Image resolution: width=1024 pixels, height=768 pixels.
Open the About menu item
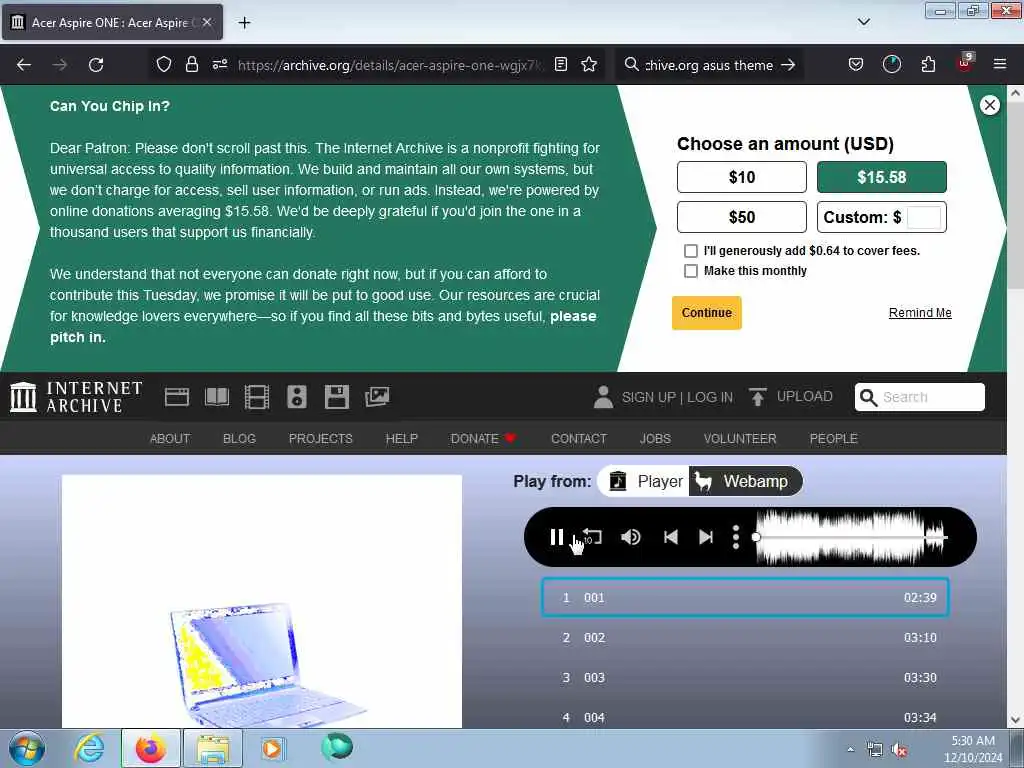pyautogui.click(x=170, y=439)
